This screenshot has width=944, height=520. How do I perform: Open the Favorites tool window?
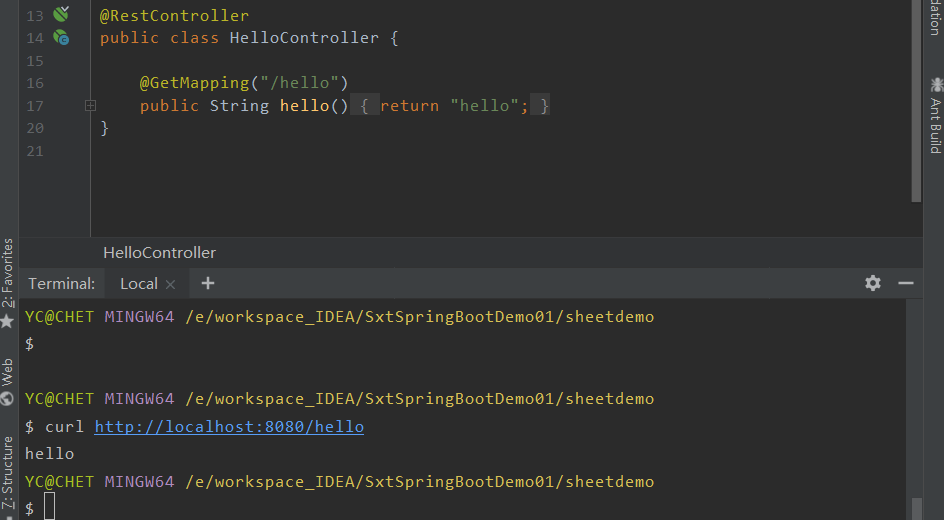coord(7,282)
